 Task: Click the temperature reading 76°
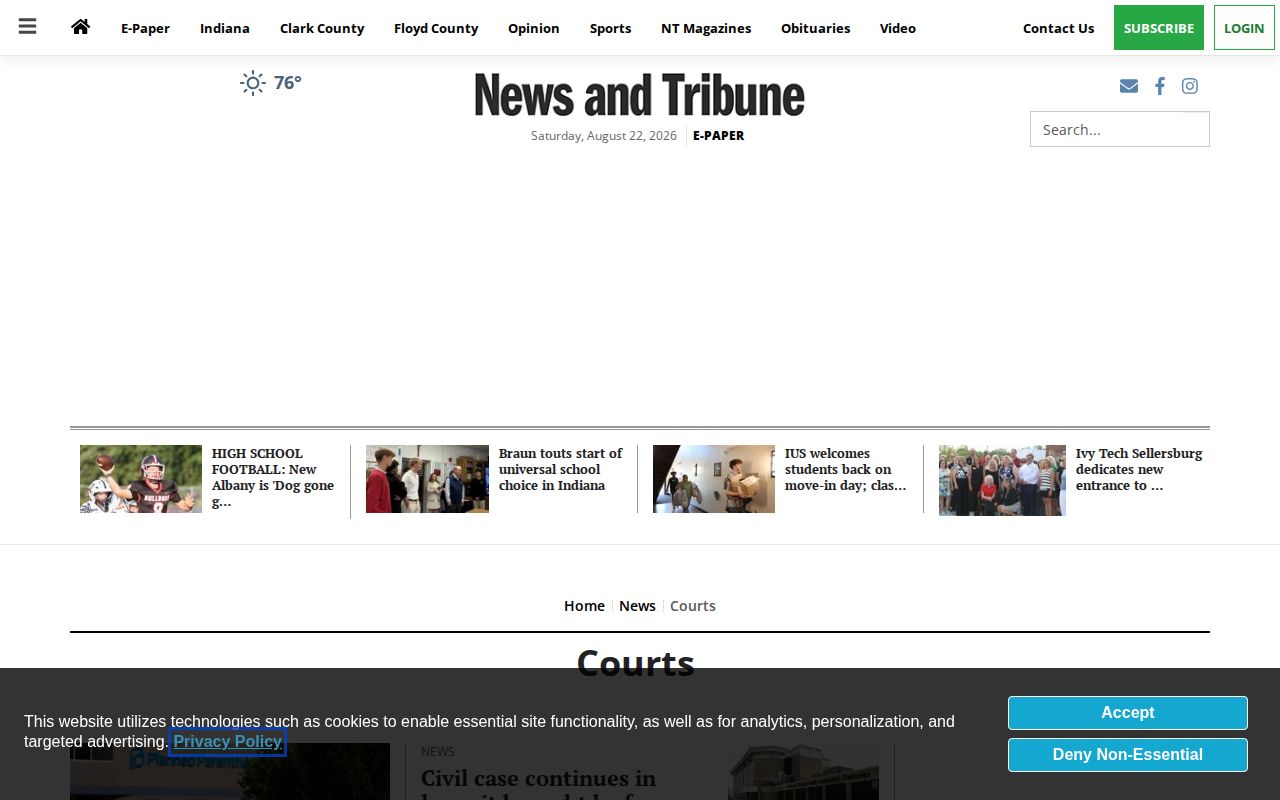click(288, 83)
